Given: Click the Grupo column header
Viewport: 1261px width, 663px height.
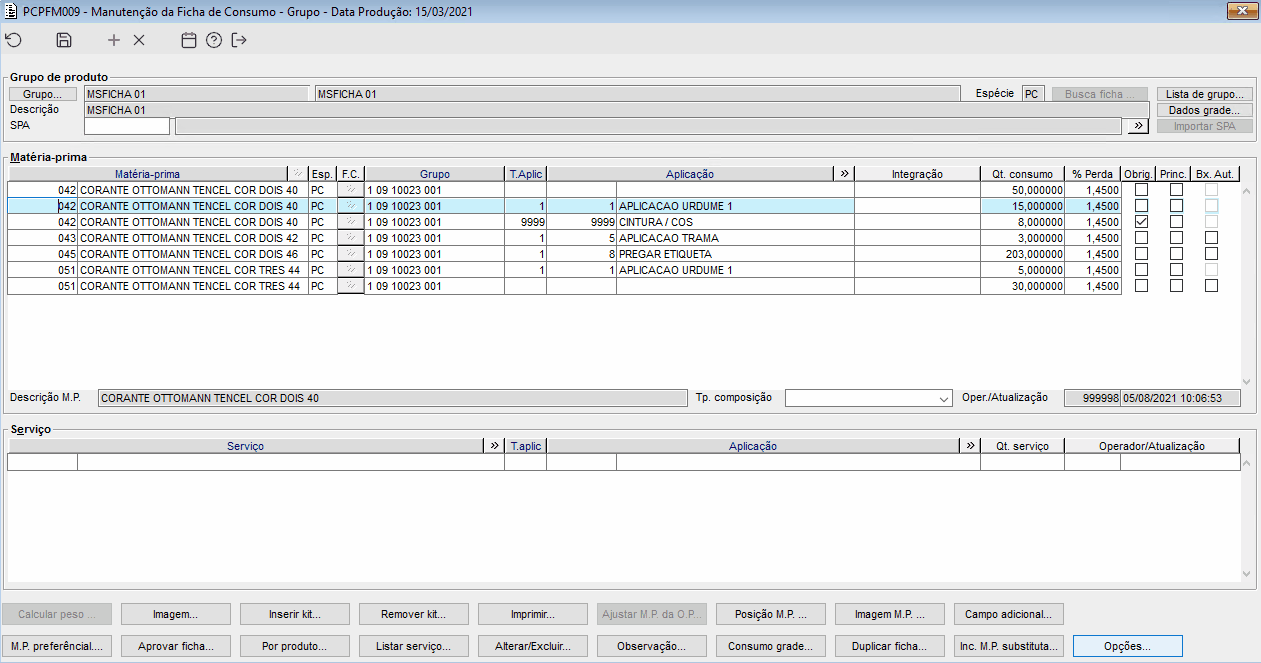Looking at the screenshot, I should point(435,174).
